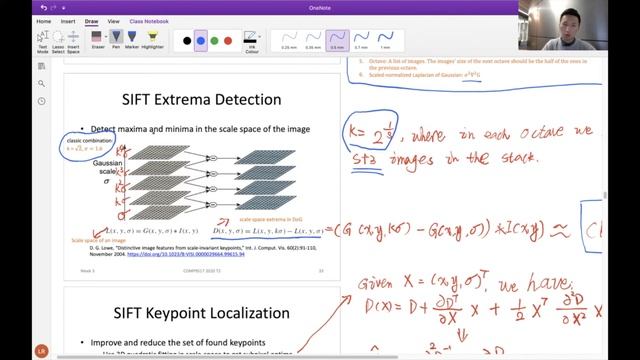
Task: Open the Ink Colour picker
Action: click(x=250, y=42)
